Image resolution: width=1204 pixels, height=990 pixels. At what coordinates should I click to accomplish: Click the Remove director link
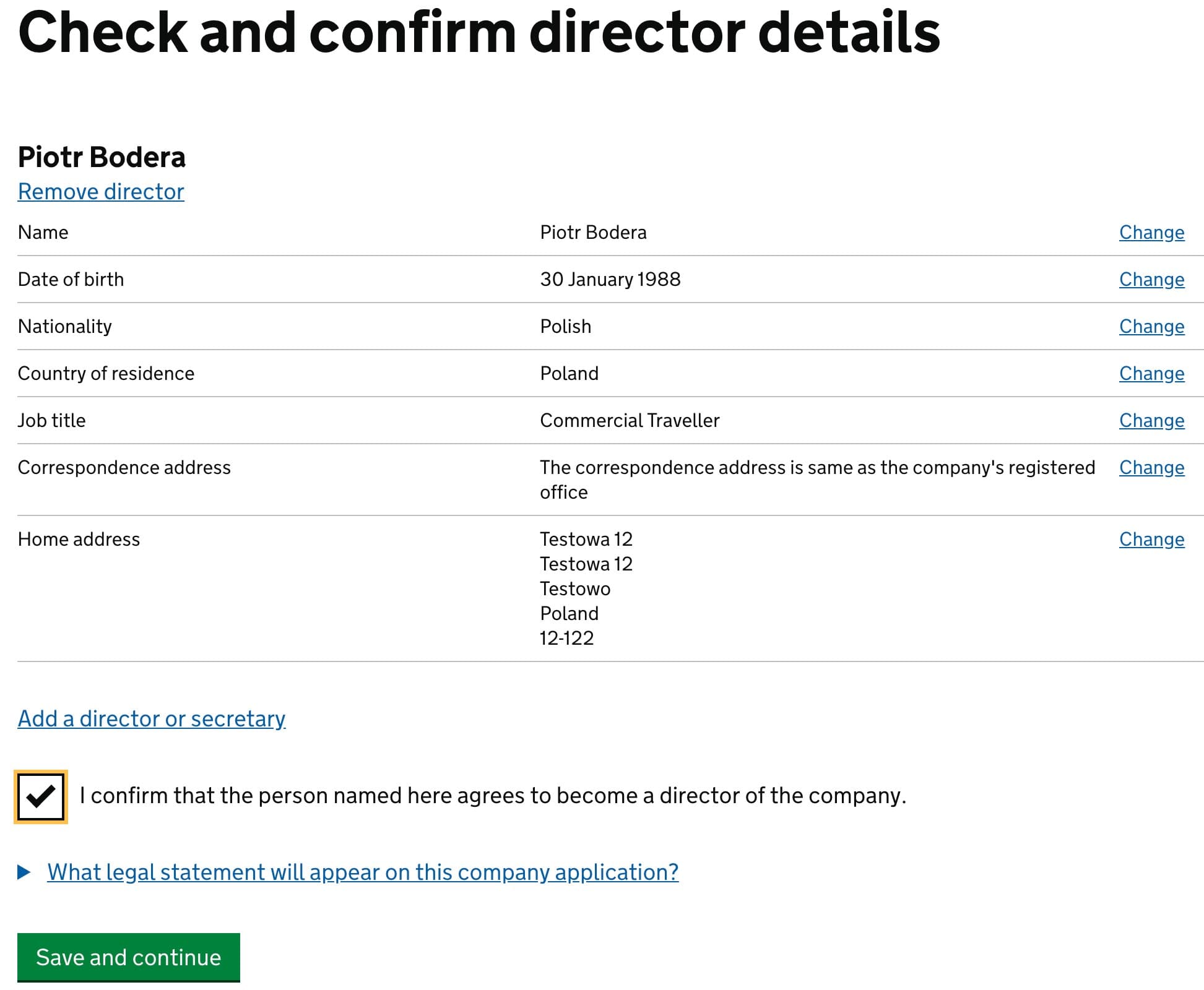click(101, 192)
